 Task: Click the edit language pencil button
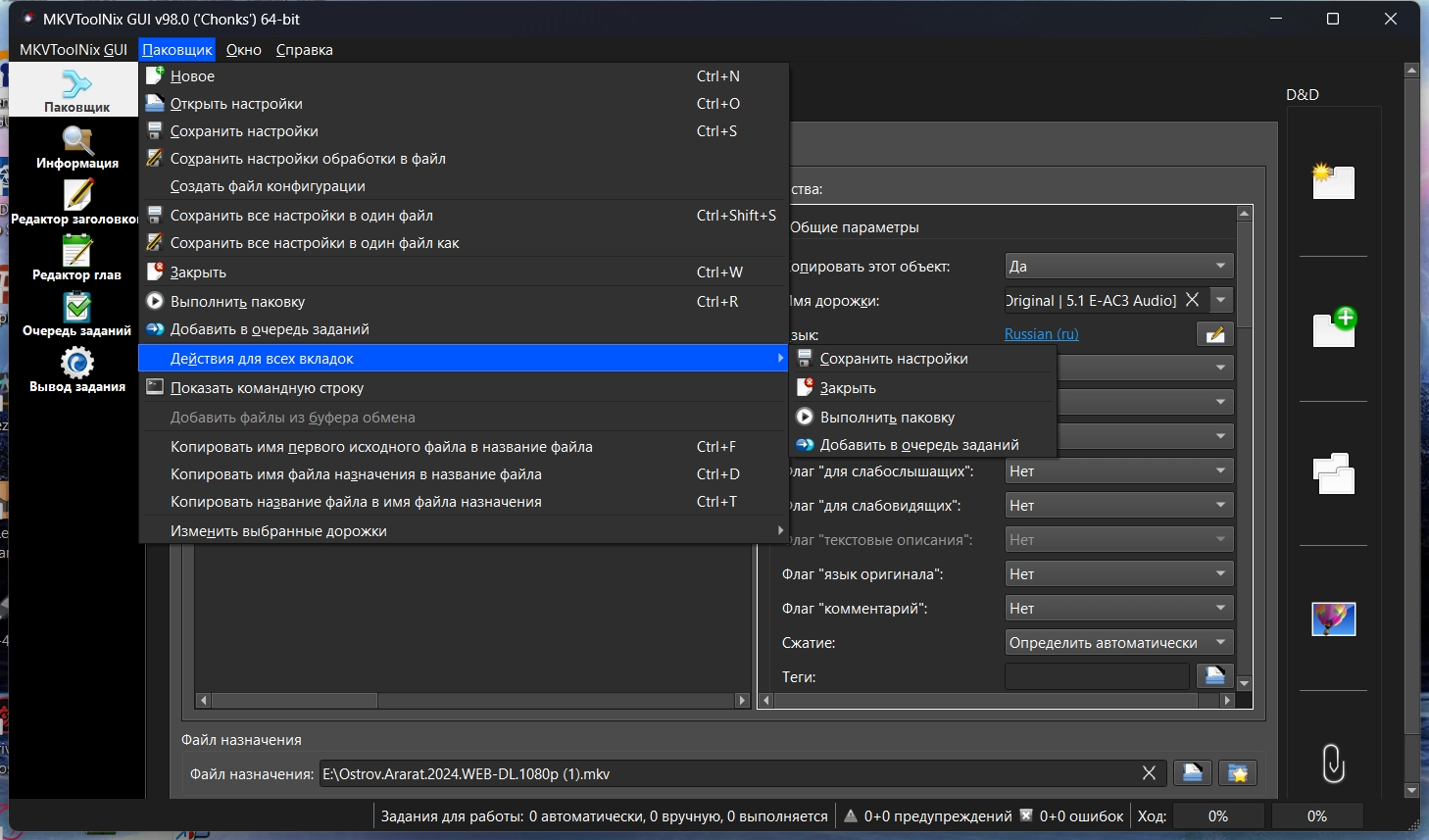pos(1214,334)
